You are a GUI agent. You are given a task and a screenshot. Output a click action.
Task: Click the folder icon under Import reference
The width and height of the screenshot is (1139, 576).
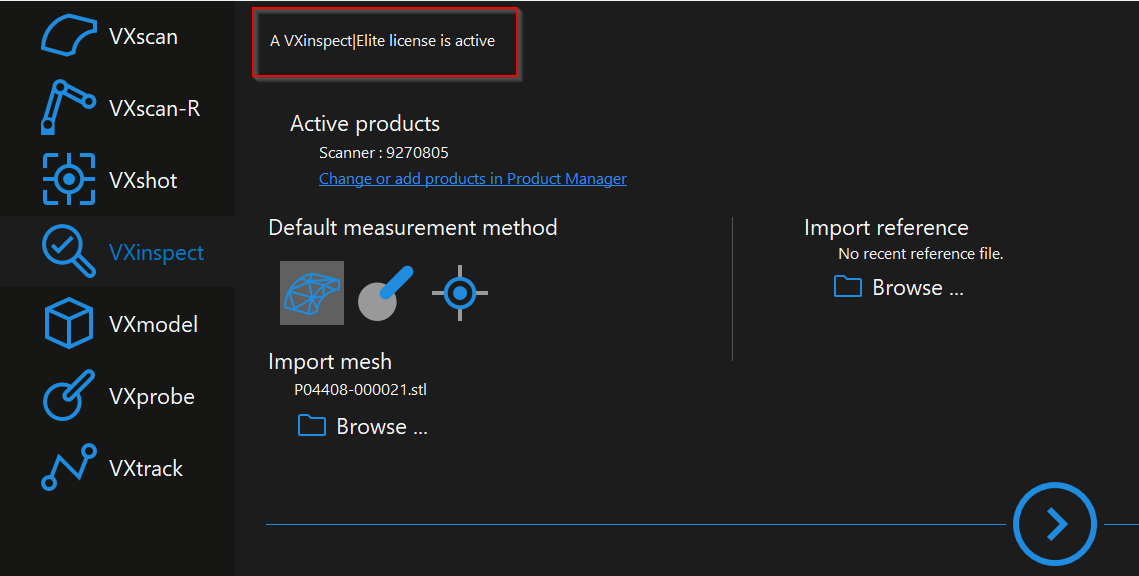click(x=848, y=287)
